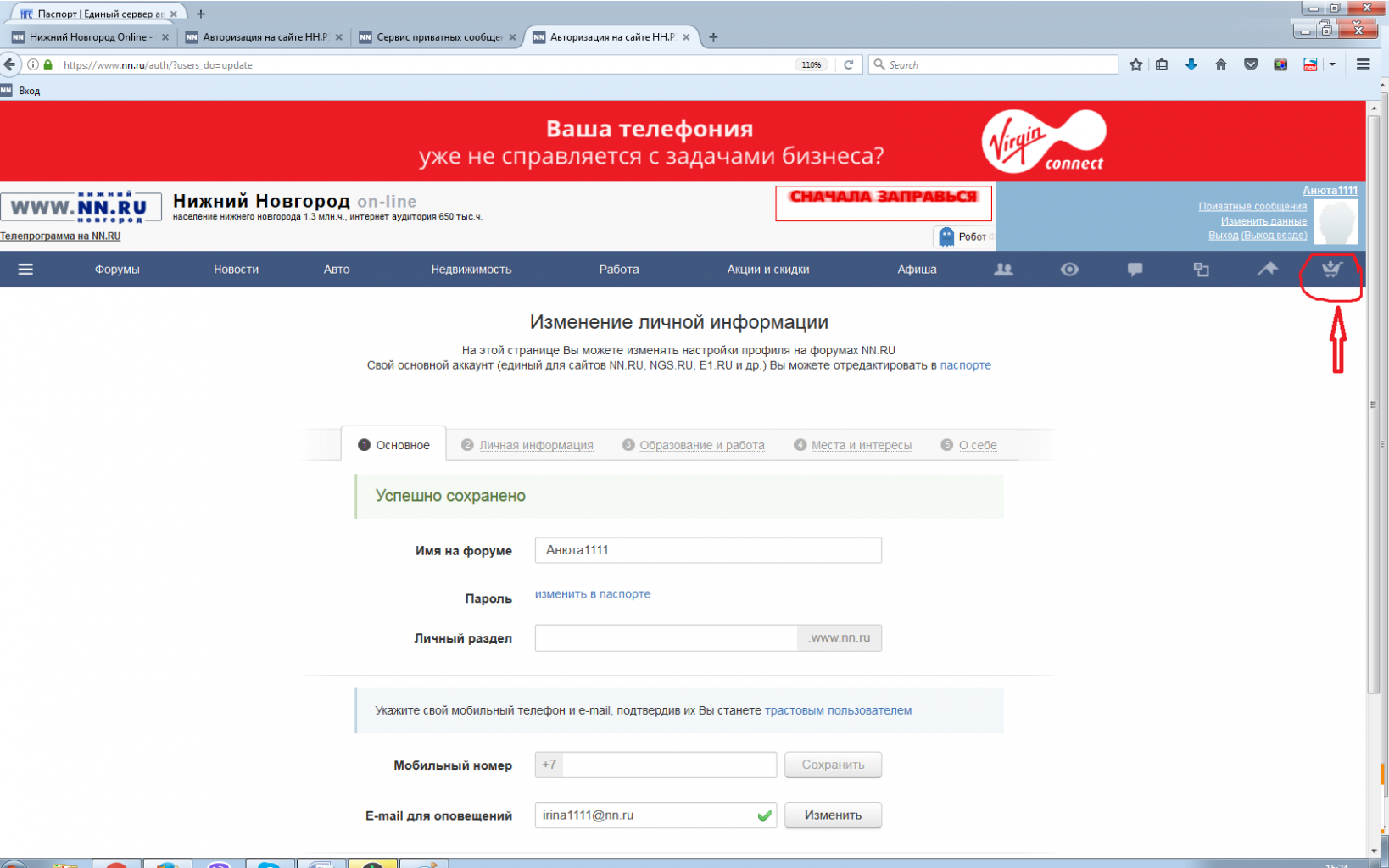Click the browser home icon

pyautogui.click(x=1220, y=64)
